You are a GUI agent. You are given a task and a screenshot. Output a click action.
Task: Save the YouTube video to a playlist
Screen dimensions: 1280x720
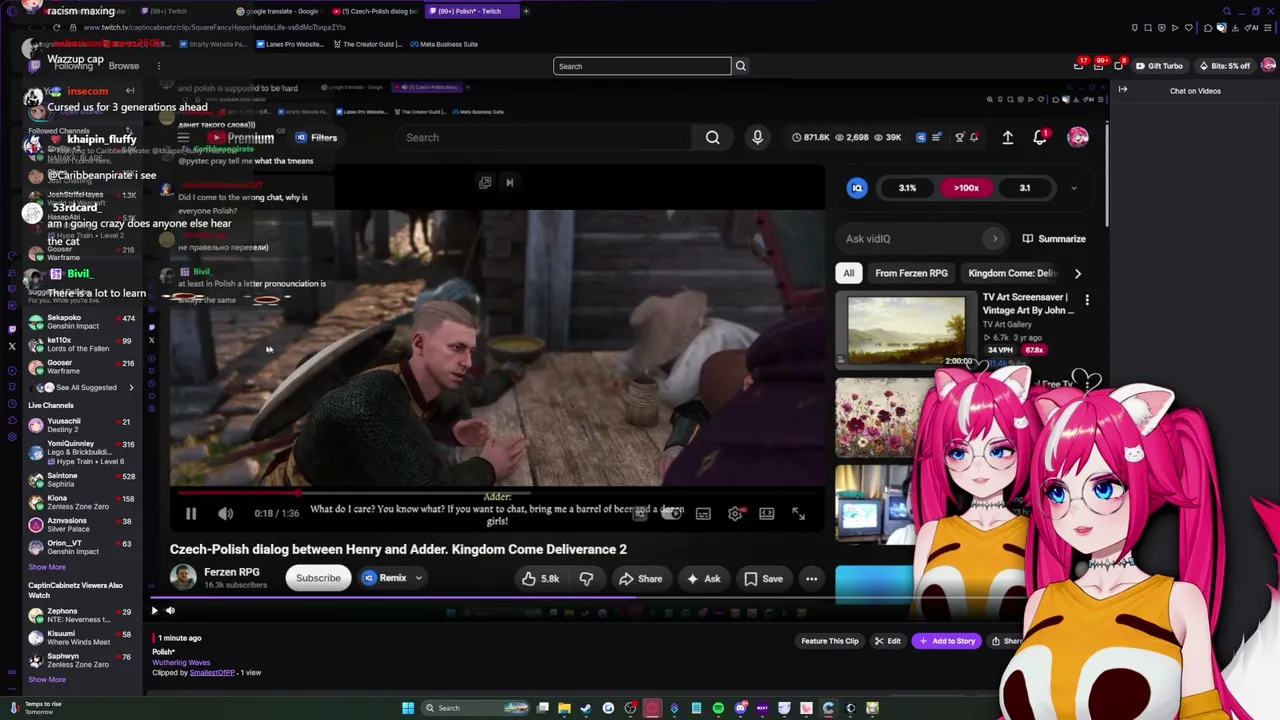click(763, 579)
